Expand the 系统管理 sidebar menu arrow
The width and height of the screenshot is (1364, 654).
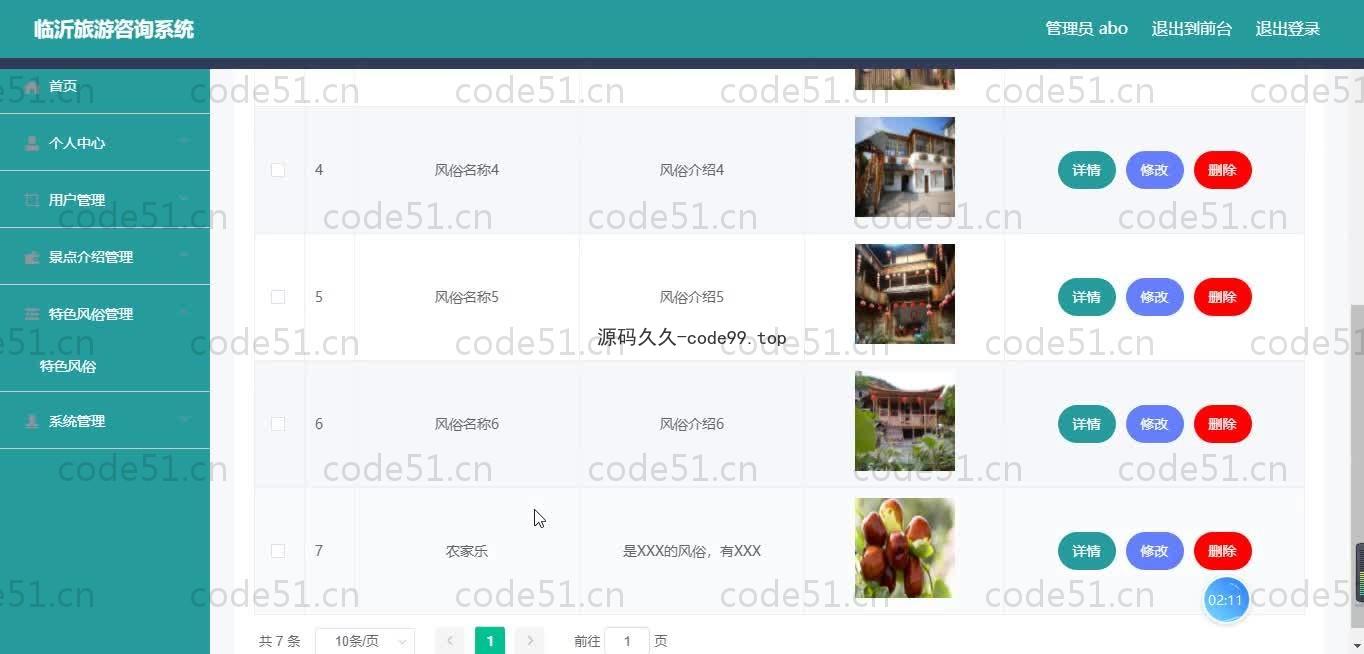(x=184, y=420)
